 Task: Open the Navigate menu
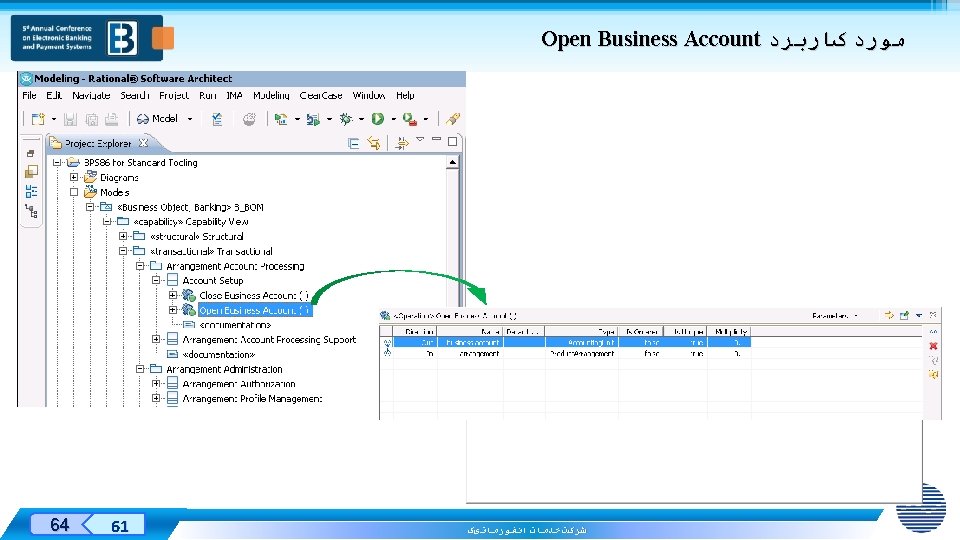[x=91, y=96]
